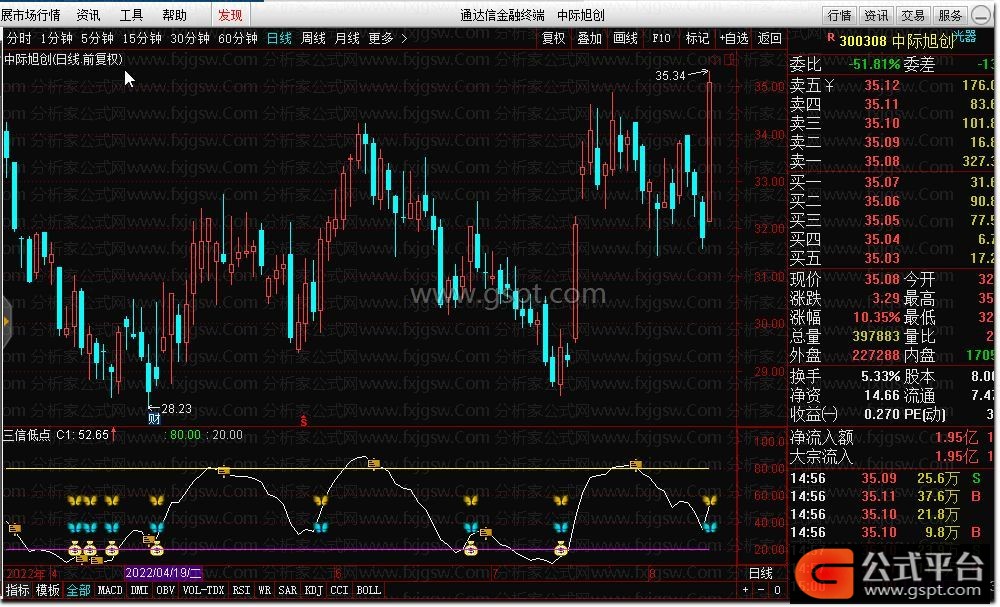The width and height of the screenshot is (1000, 607).
Task: Click the red S marker below the chart
Action: [x=304, y=421]
